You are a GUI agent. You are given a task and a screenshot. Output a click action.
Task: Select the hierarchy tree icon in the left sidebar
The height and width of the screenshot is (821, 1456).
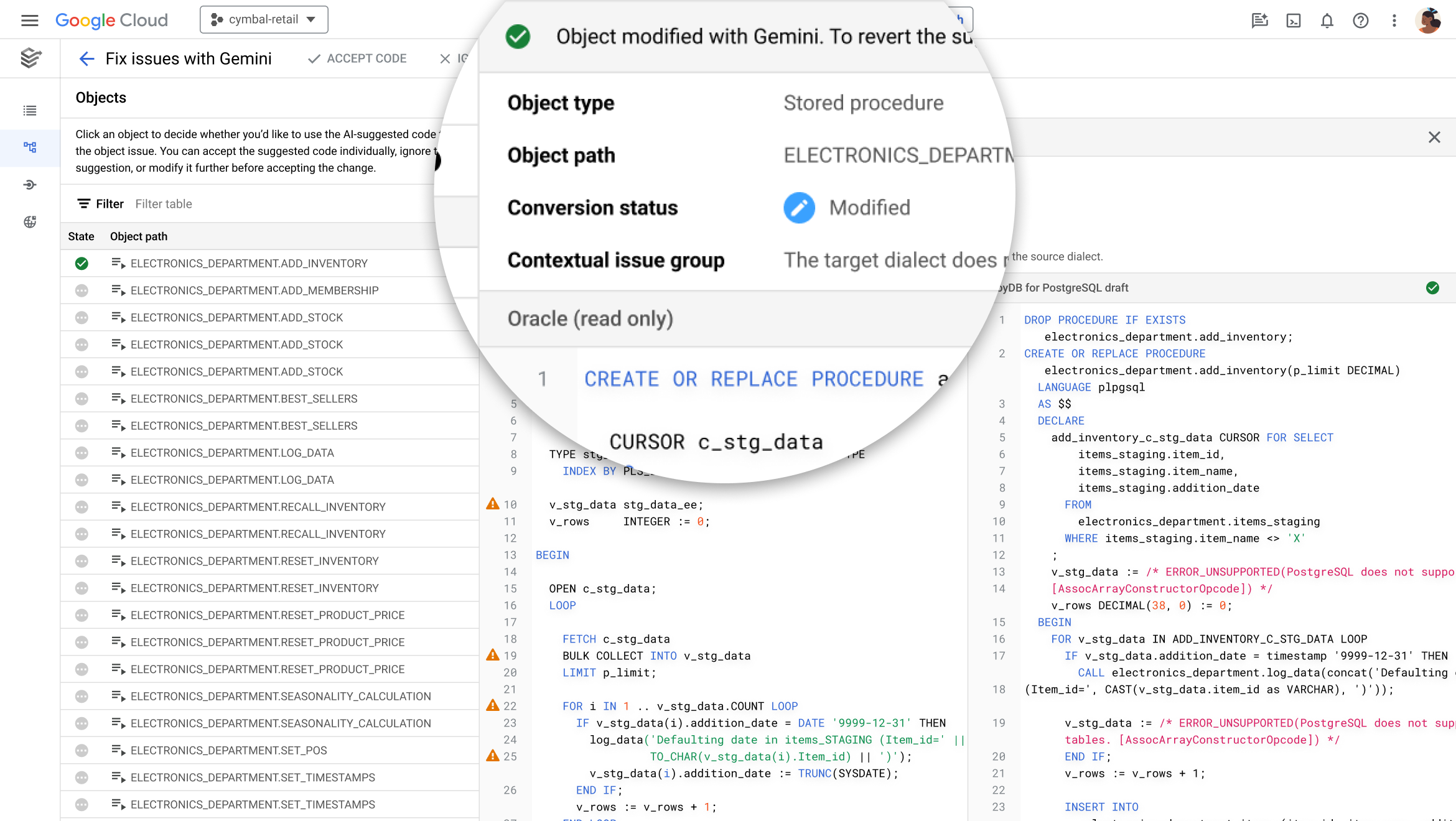pyautogui.click(x=30, y=147)
